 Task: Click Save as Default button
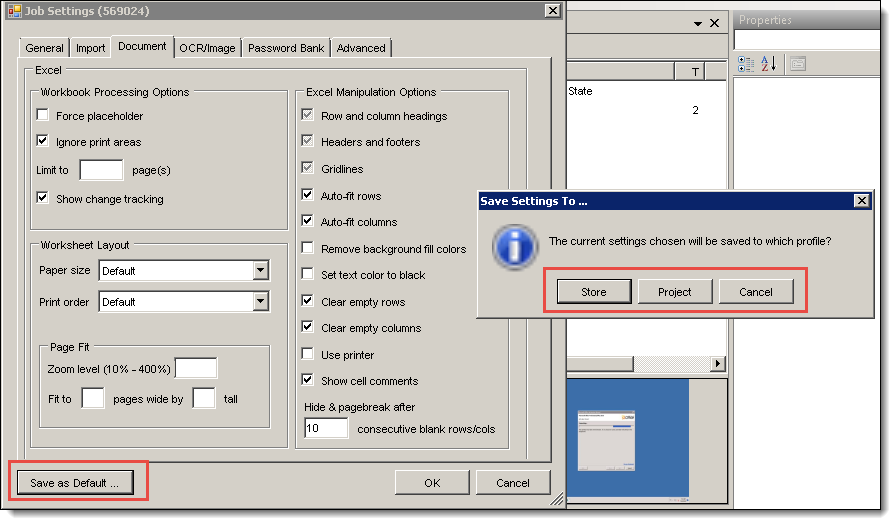click(75, 483)
